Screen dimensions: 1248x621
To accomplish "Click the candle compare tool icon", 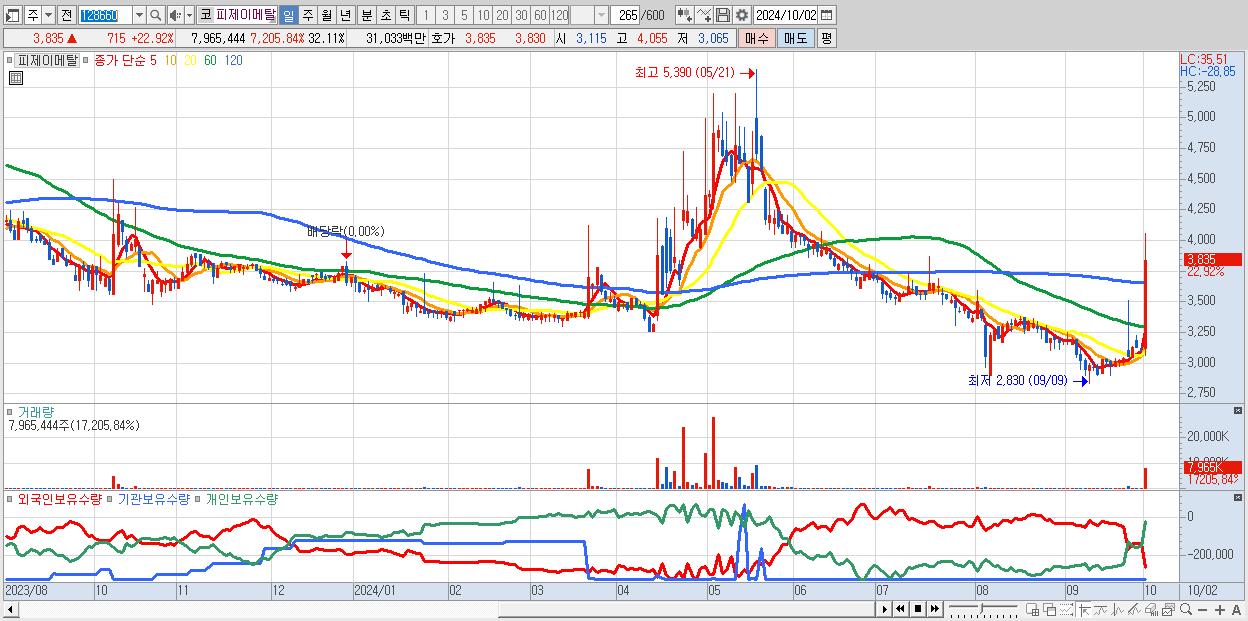I will pyautogui.click(x=684, y=15).
